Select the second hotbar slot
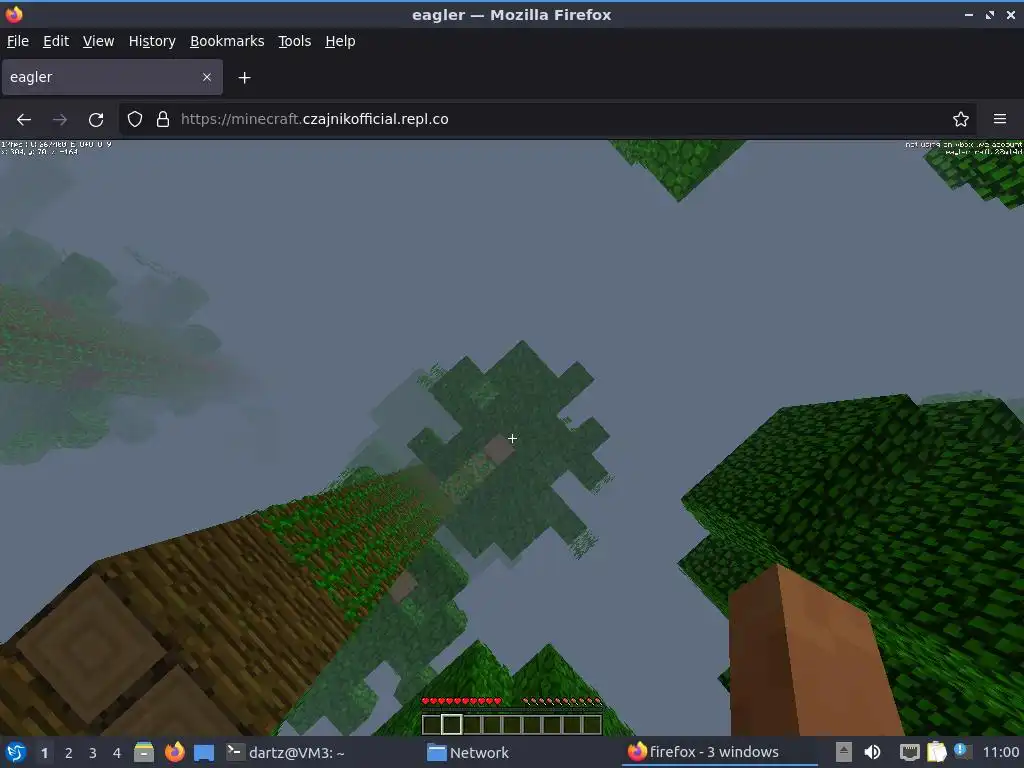 [x=452, y=724]
